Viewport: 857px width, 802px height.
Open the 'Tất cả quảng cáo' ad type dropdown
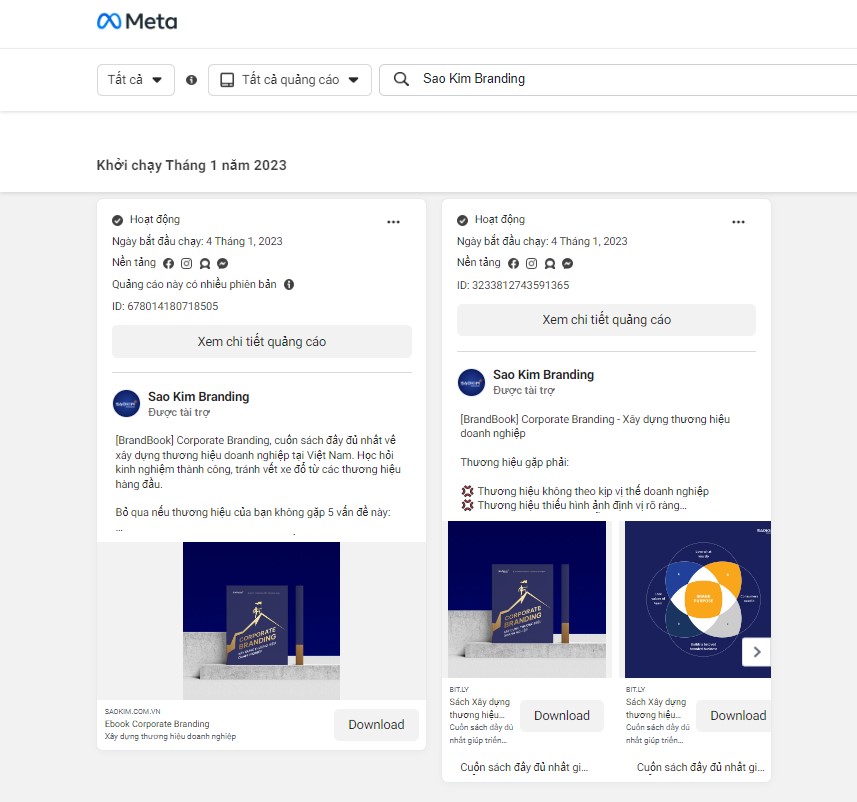pos(289,79)
